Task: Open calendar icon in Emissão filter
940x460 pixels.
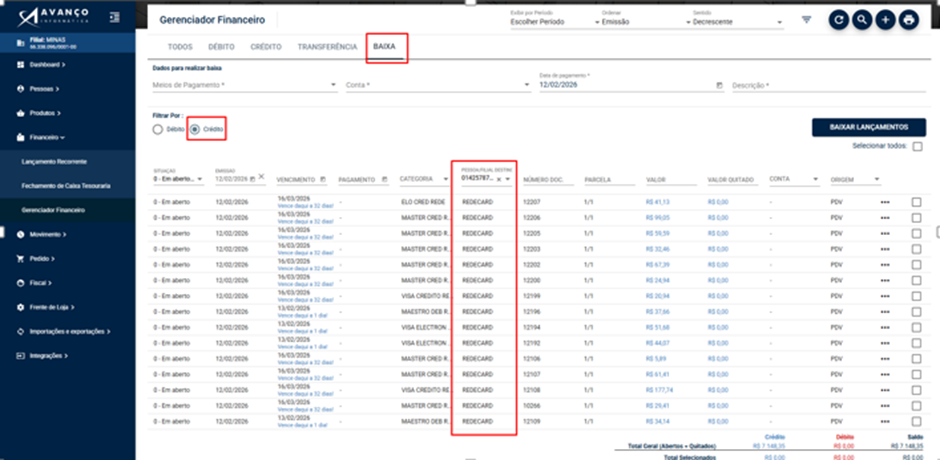Action: (x=252, y=179)
